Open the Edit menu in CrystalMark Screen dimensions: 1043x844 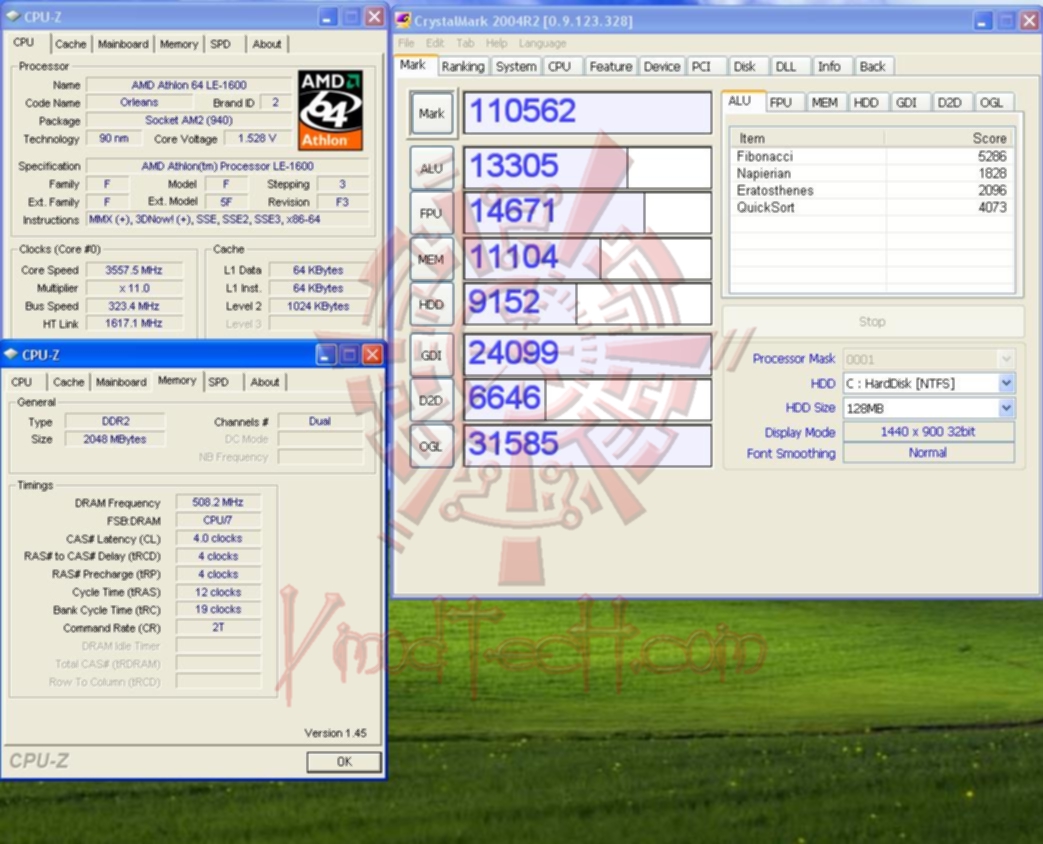pyautogui.click(x=435, y=43)
